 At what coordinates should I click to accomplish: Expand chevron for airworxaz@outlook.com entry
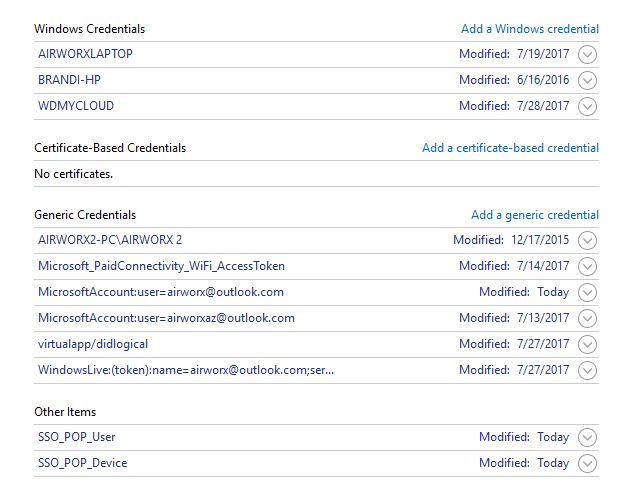tap(587, 318)
